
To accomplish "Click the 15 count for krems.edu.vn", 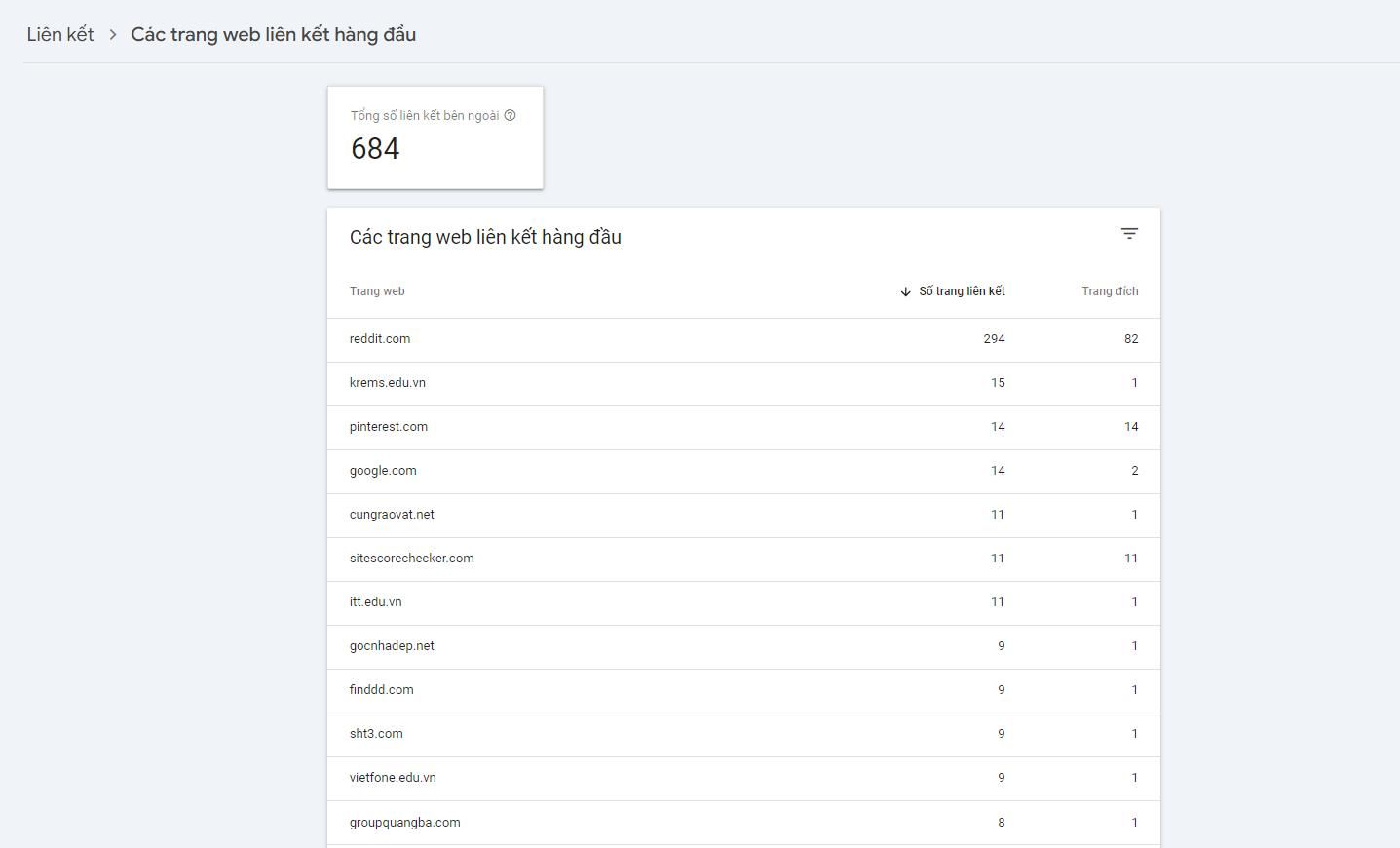I will tap(998, 383).
